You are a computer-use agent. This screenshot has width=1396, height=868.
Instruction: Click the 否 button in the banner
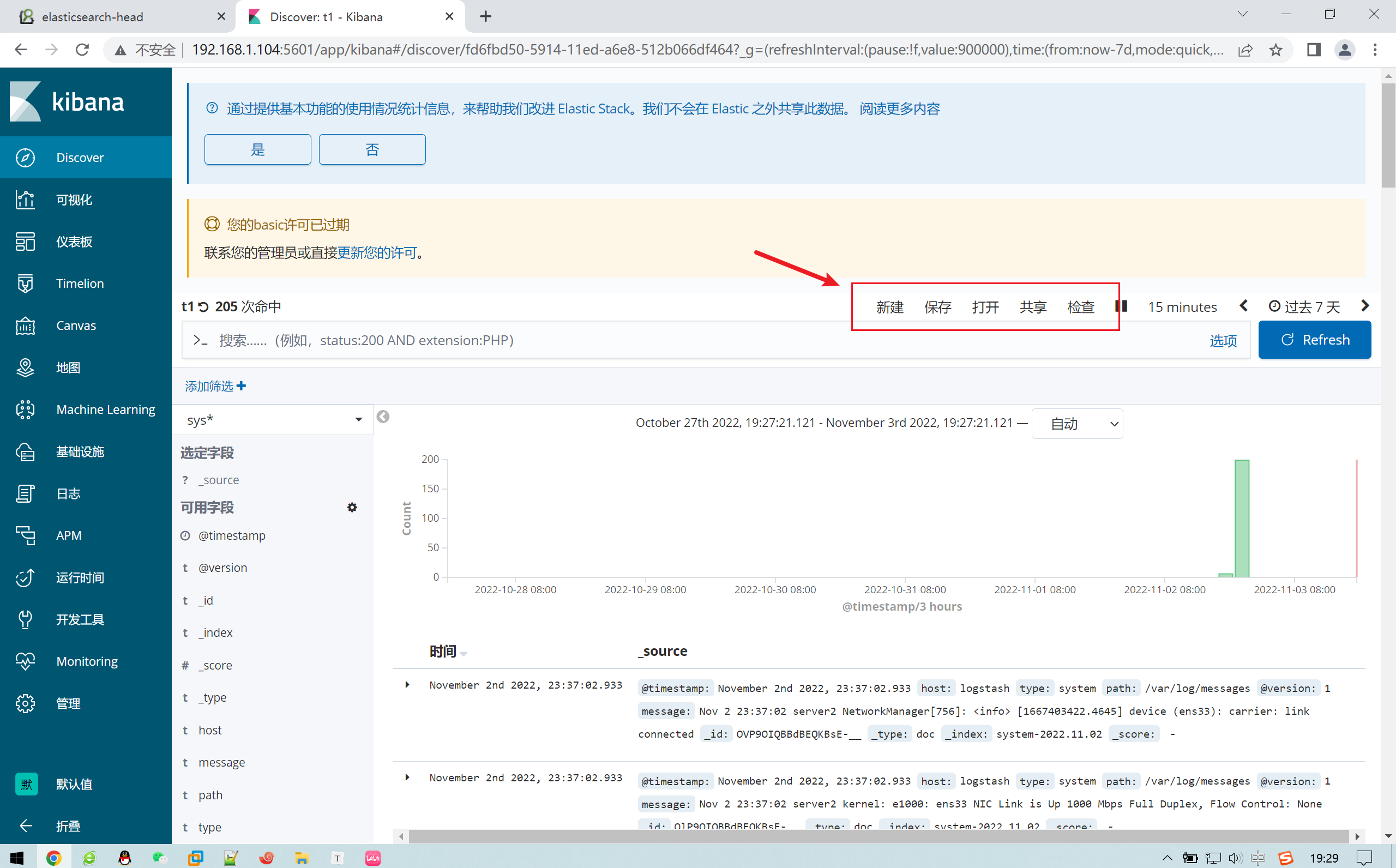(372, 150)
